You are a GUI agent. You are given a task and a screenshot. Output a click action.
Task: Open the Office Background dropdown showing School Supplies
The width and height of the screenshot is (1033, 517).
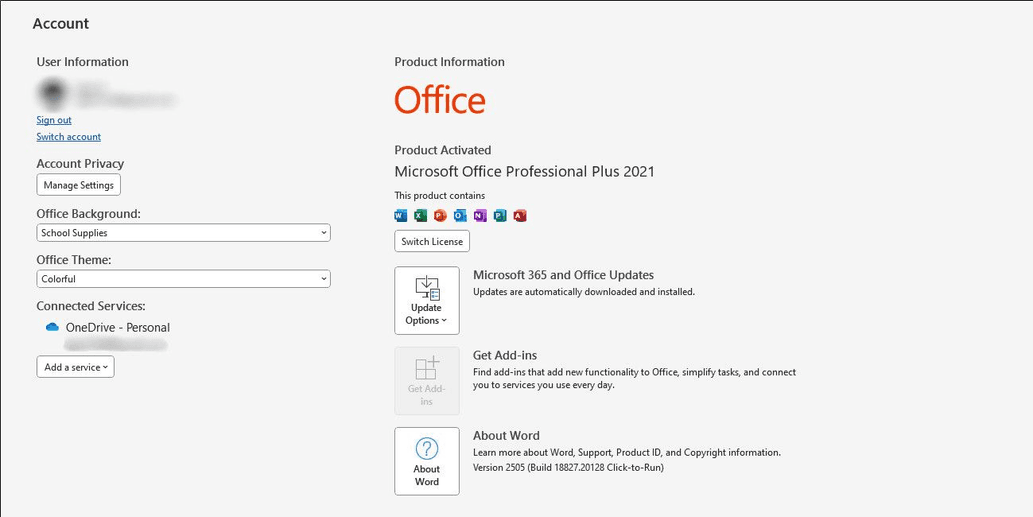(183, 232)
